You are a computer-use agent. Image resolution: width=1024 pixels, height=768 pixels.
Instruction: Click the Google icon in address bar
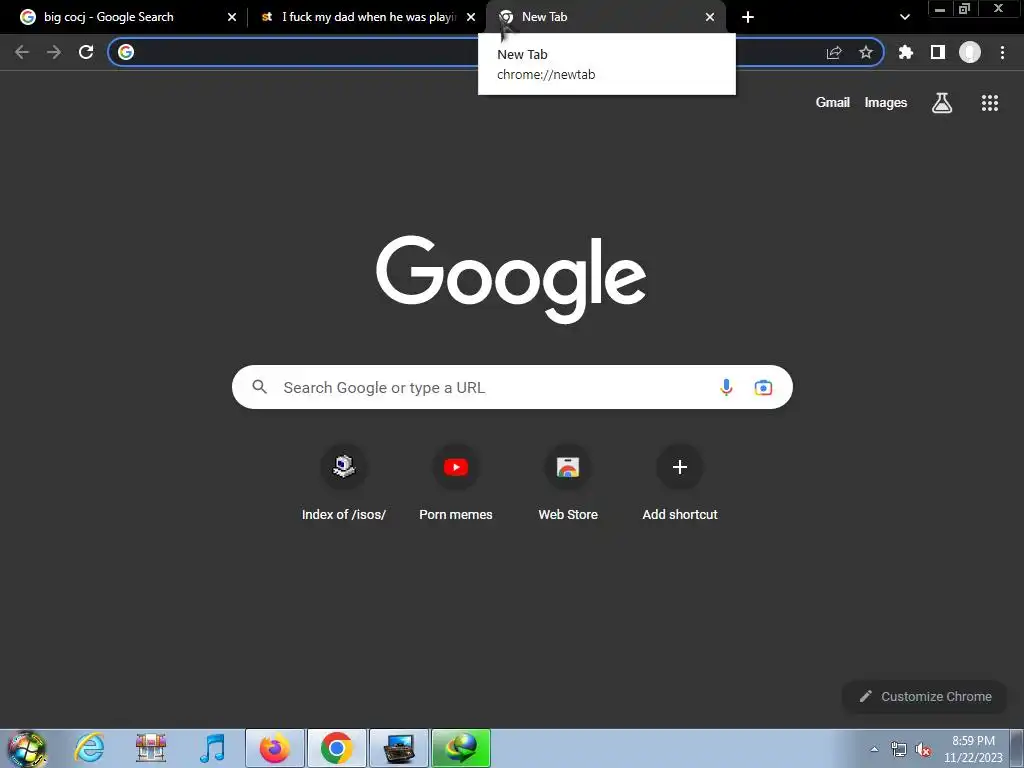tap(126, 52)
